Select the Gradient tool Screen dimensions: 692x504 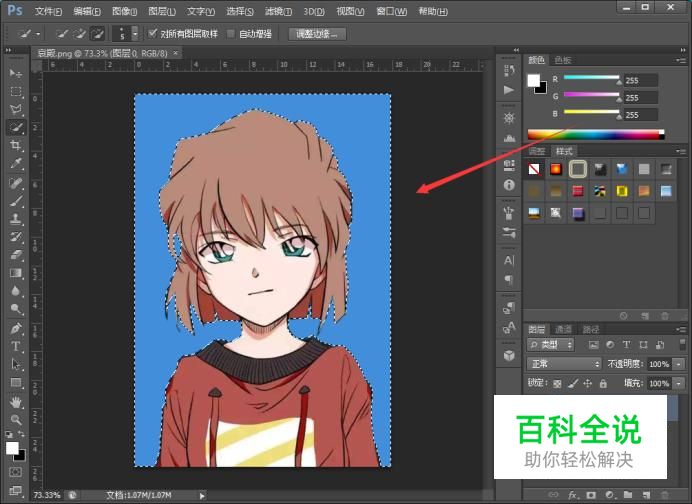click(16, 273)
